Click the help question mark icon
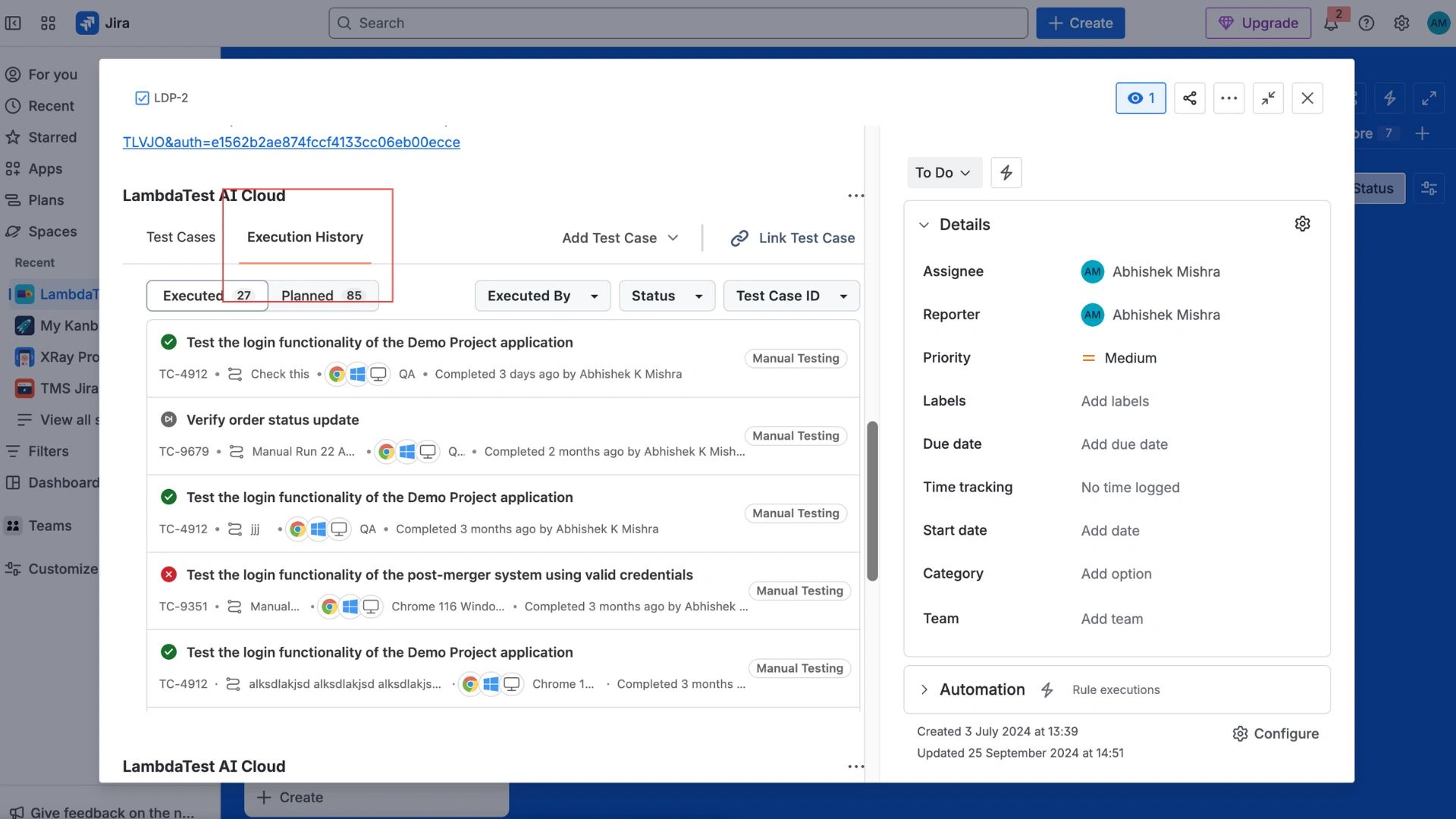This screenshot has width=1456, height=819. [x=1366, y=24]
